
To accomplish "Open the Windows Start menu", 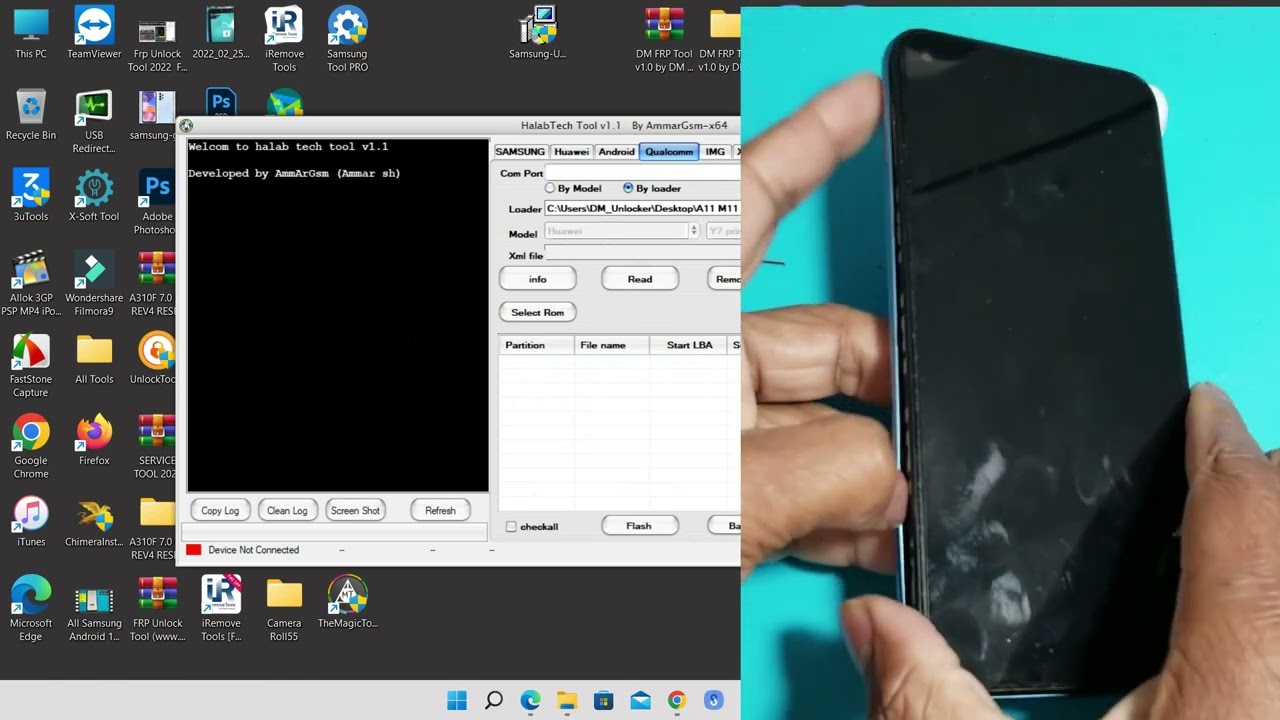I will tap(457, 700).
